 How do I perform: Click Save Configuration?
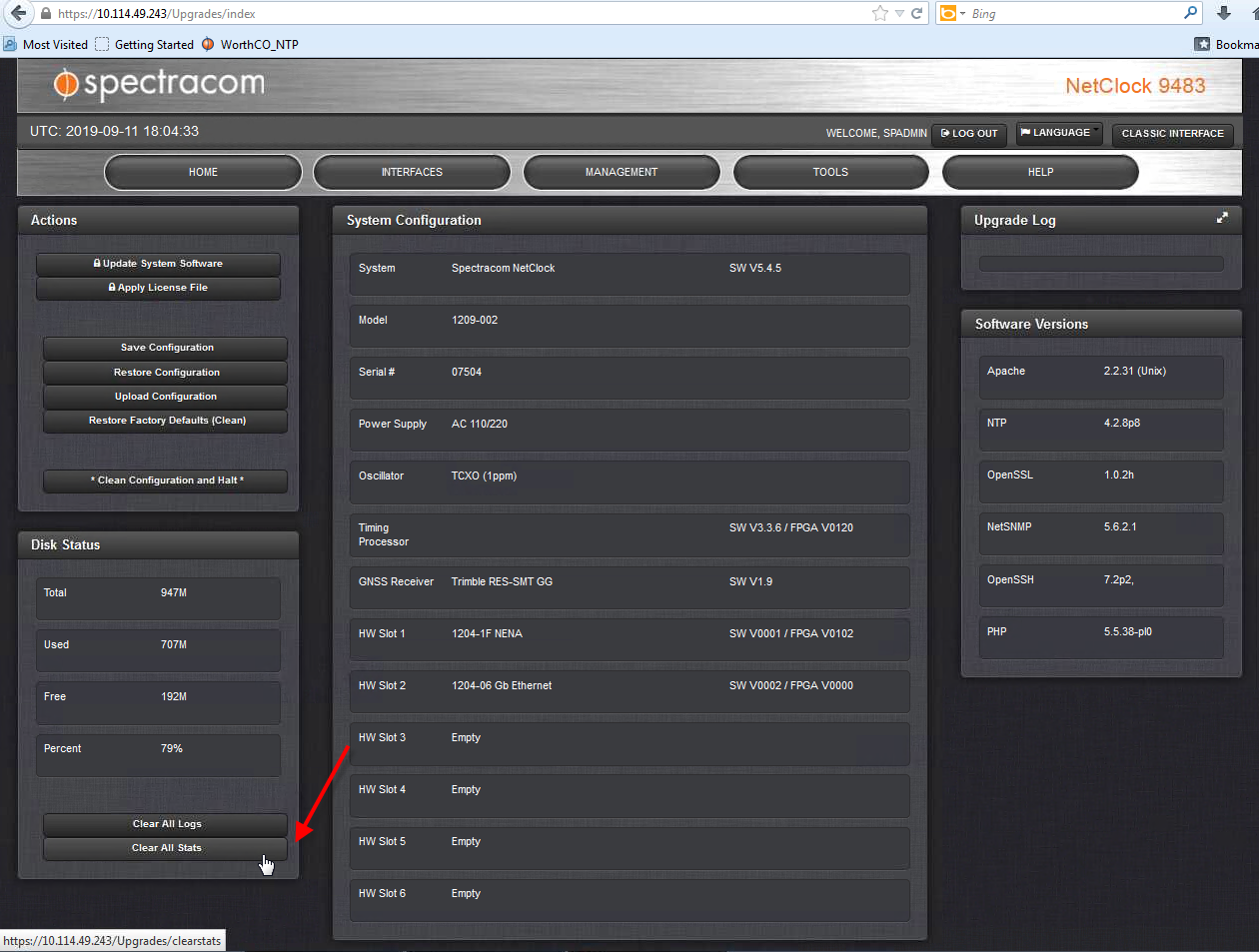coord(165,348)
